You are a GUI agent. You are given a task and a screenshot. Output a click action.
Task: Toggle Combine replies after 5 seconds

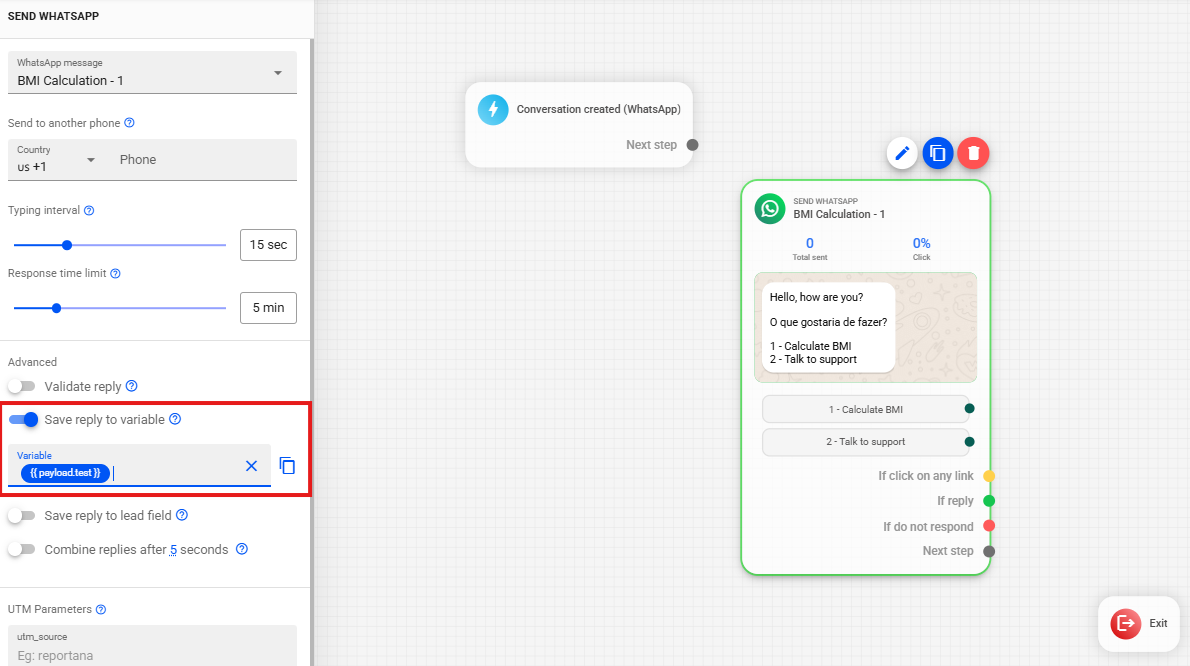(22, 550)
